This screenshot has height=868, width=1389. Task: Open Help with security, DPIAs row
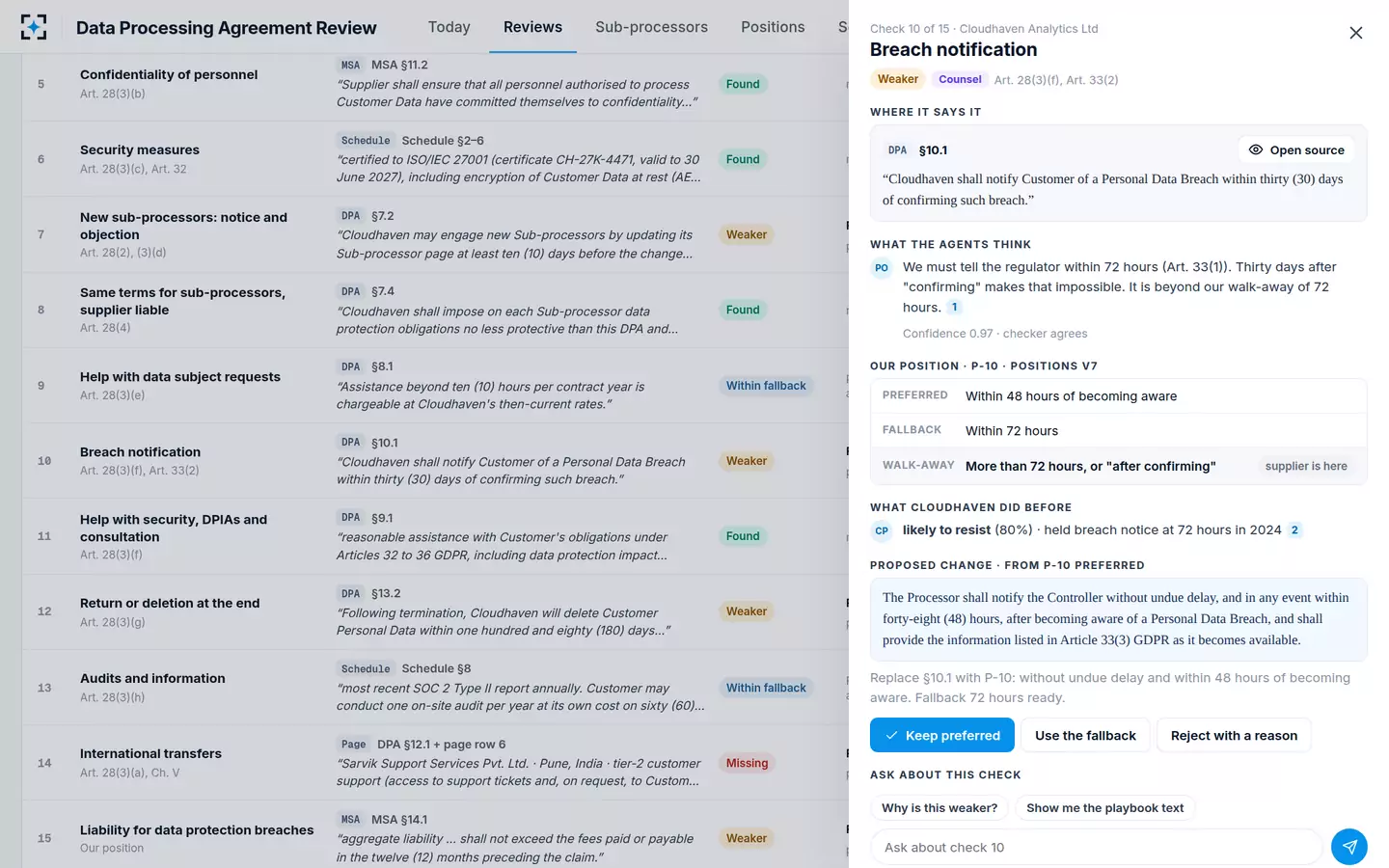coord(434,536)
